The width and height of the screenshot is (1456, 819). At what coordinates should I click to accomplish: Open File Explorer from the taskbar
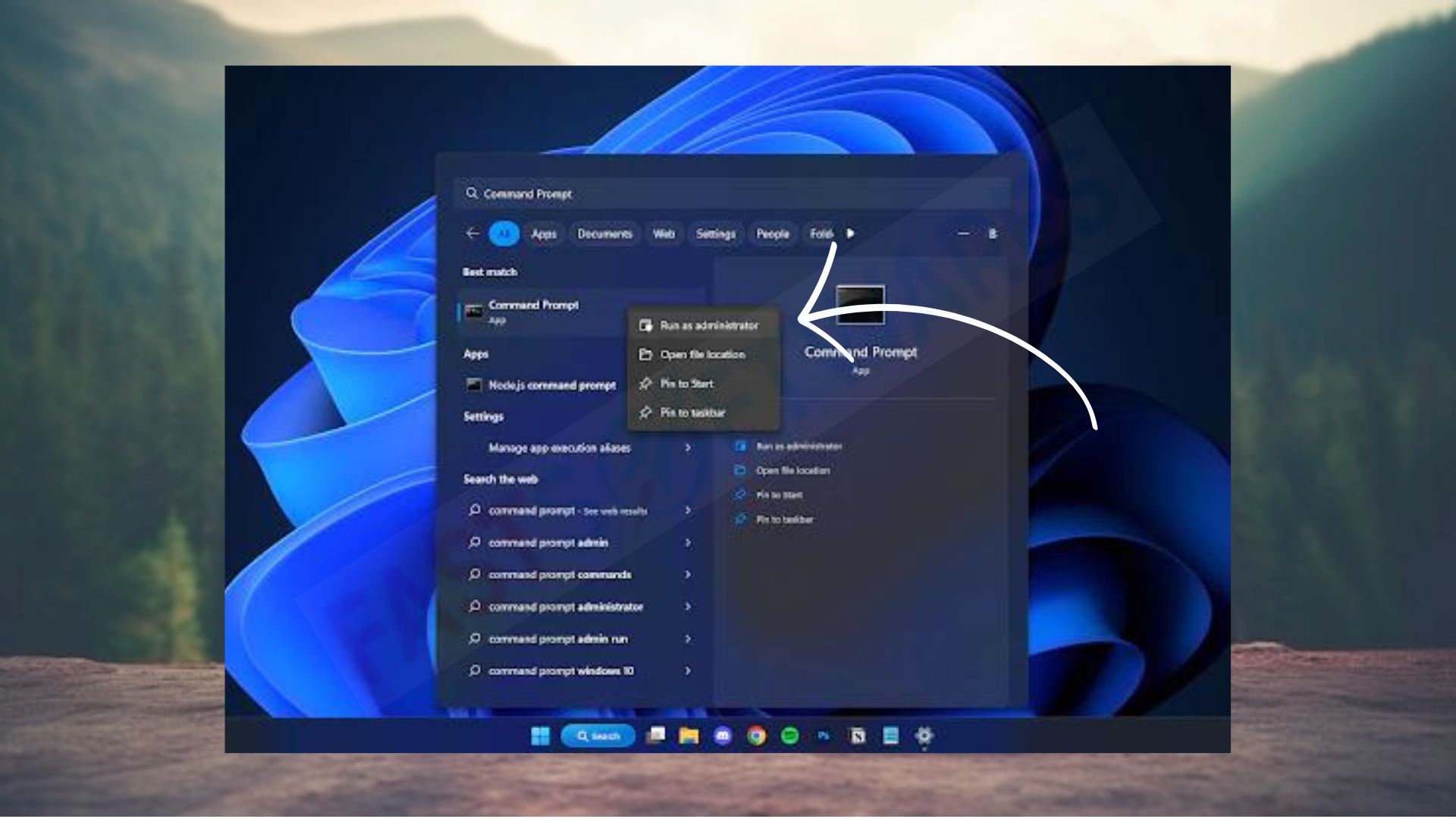(689, 736)
